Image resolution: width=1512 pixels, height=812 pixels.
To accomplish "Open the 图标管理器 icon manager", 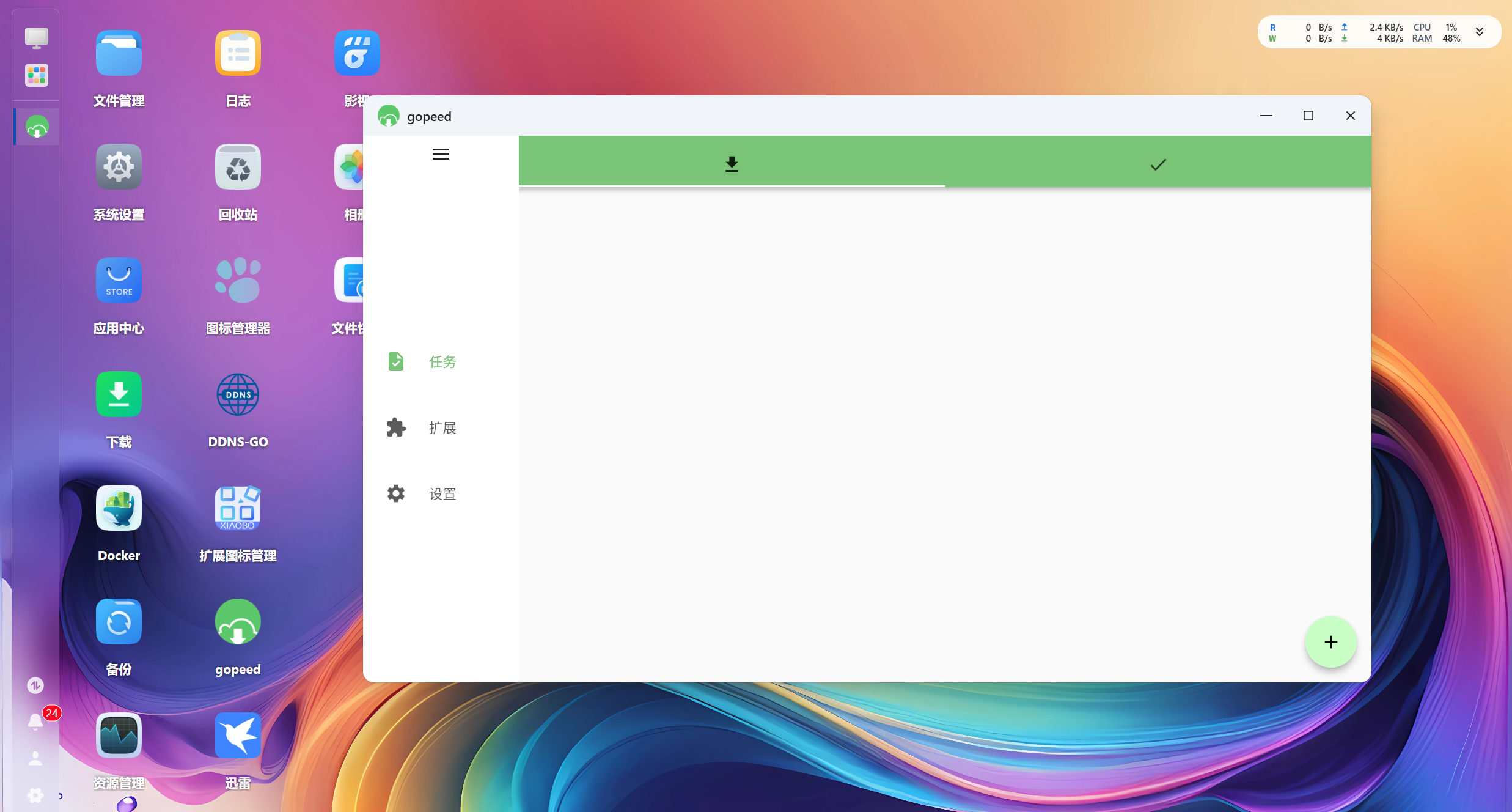I will pos(238,281).
